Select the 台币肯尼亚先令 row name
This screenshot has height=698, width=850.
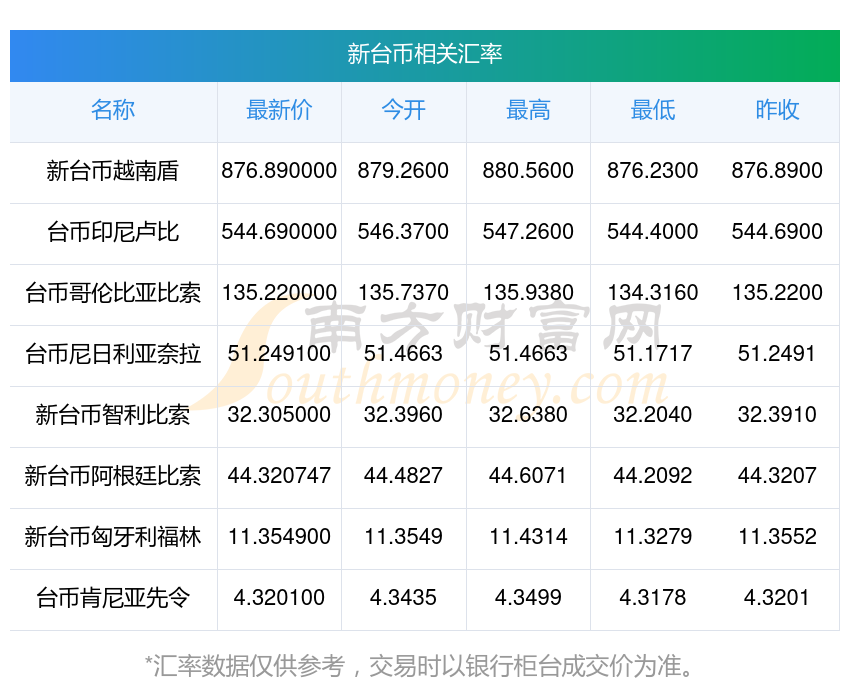pos(113,598)
